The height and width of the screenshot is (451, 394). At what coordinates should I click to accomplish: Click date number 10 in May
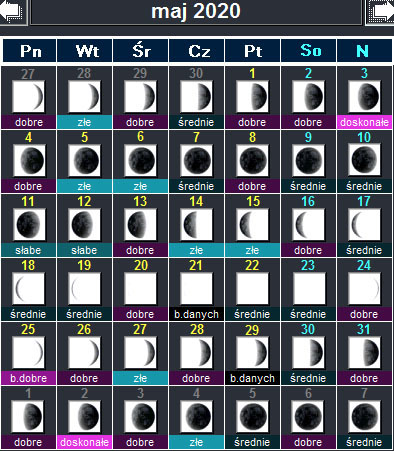(x=364, y=137)
